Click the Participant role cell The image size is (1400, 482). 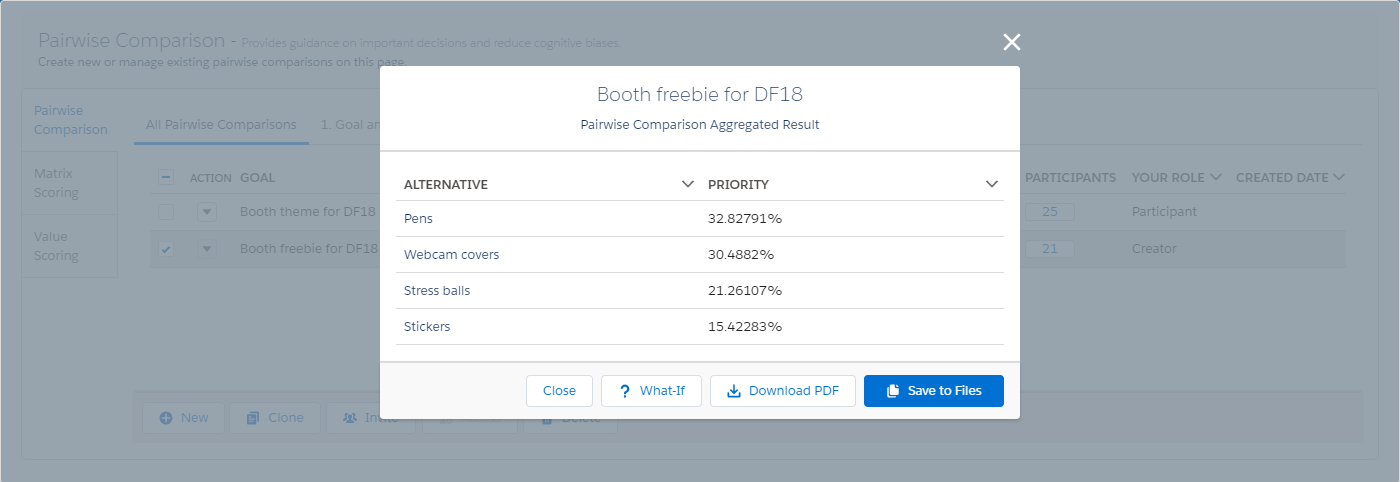point(1164,212)
